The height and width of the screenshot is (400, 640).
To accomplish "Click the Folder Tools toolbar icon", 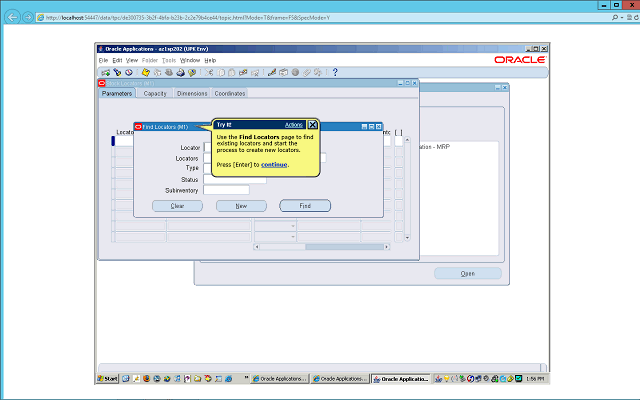I will coord(318,73).
